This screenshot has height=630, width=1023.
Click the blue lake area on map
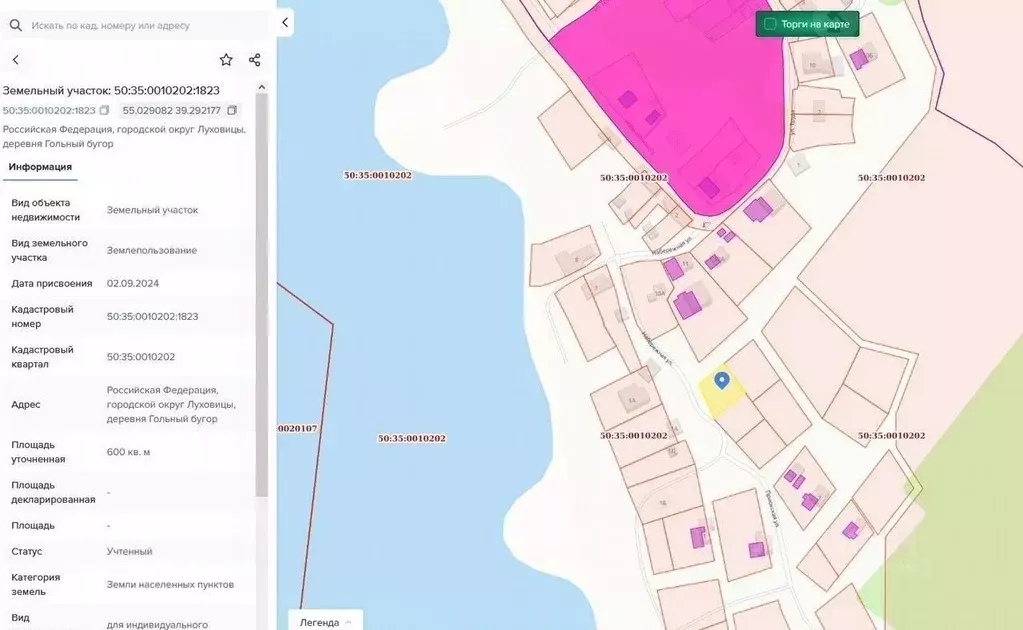point(424,326)
